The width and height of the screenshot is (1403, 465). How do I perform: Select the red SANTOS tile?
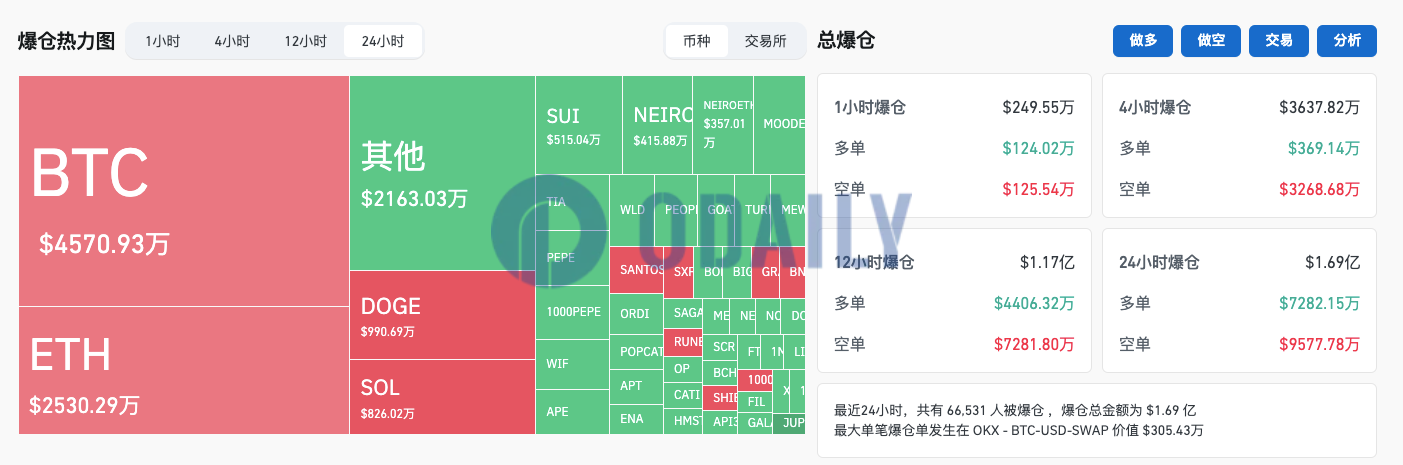635,270
